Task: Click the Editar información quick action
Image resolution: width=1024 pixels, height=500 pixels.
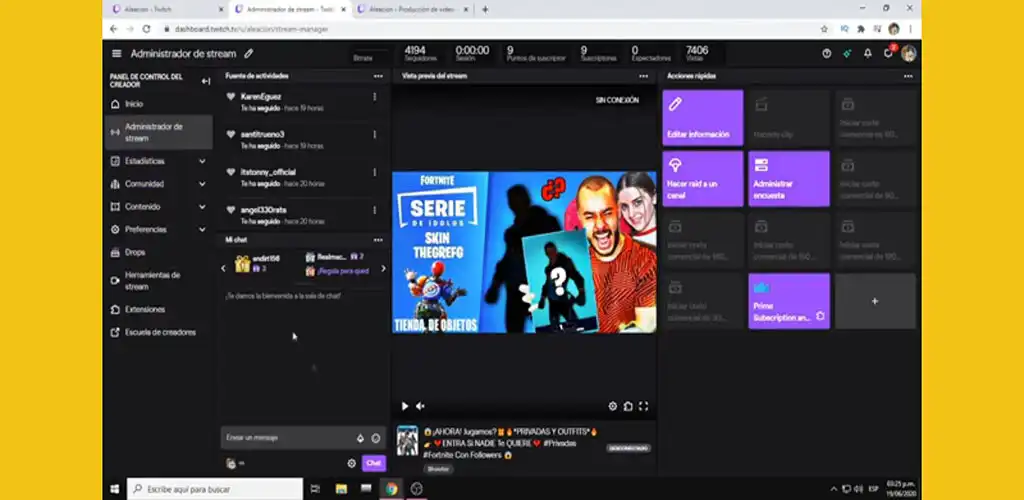Action: point(703,117)
